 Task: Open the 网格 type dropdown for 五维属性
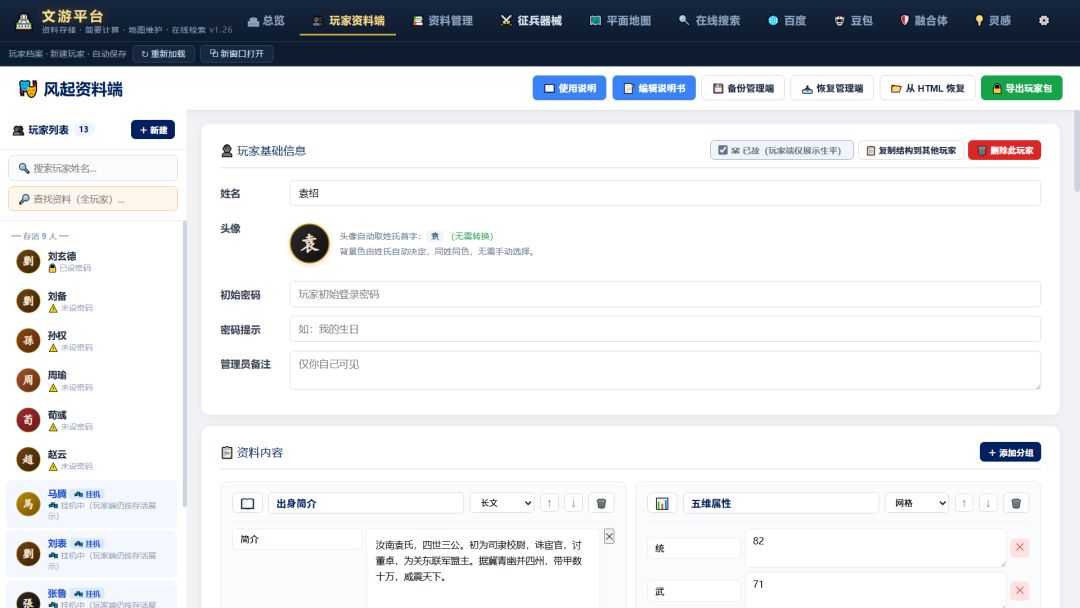click(917, 503)
